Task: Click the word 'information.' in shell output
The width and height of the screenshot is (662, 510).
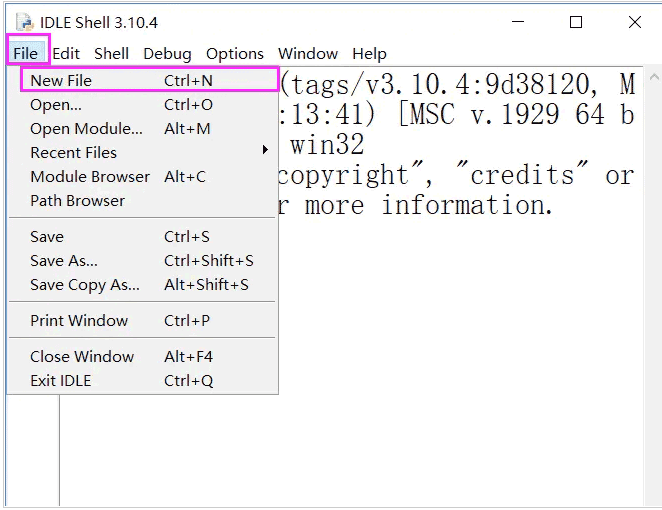Action: (x=467, y=205)
